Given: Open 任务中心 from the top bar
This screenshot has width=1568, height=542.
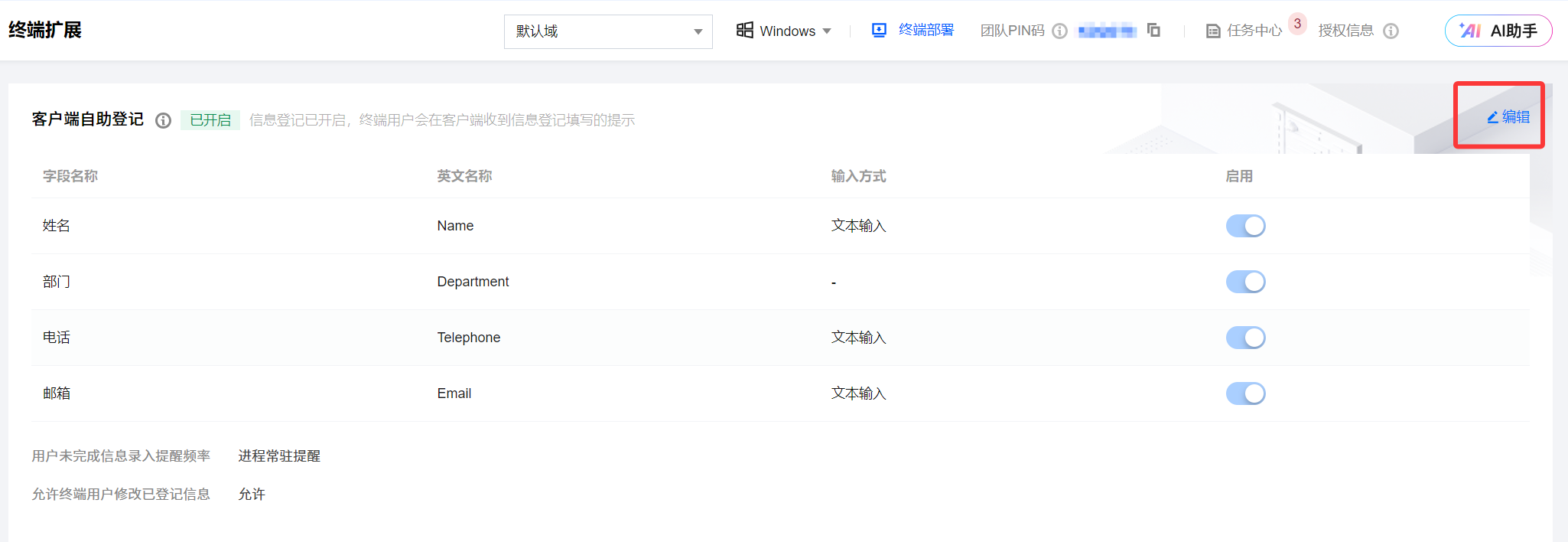Looking at the screenshot, I should coord(1254,31).
